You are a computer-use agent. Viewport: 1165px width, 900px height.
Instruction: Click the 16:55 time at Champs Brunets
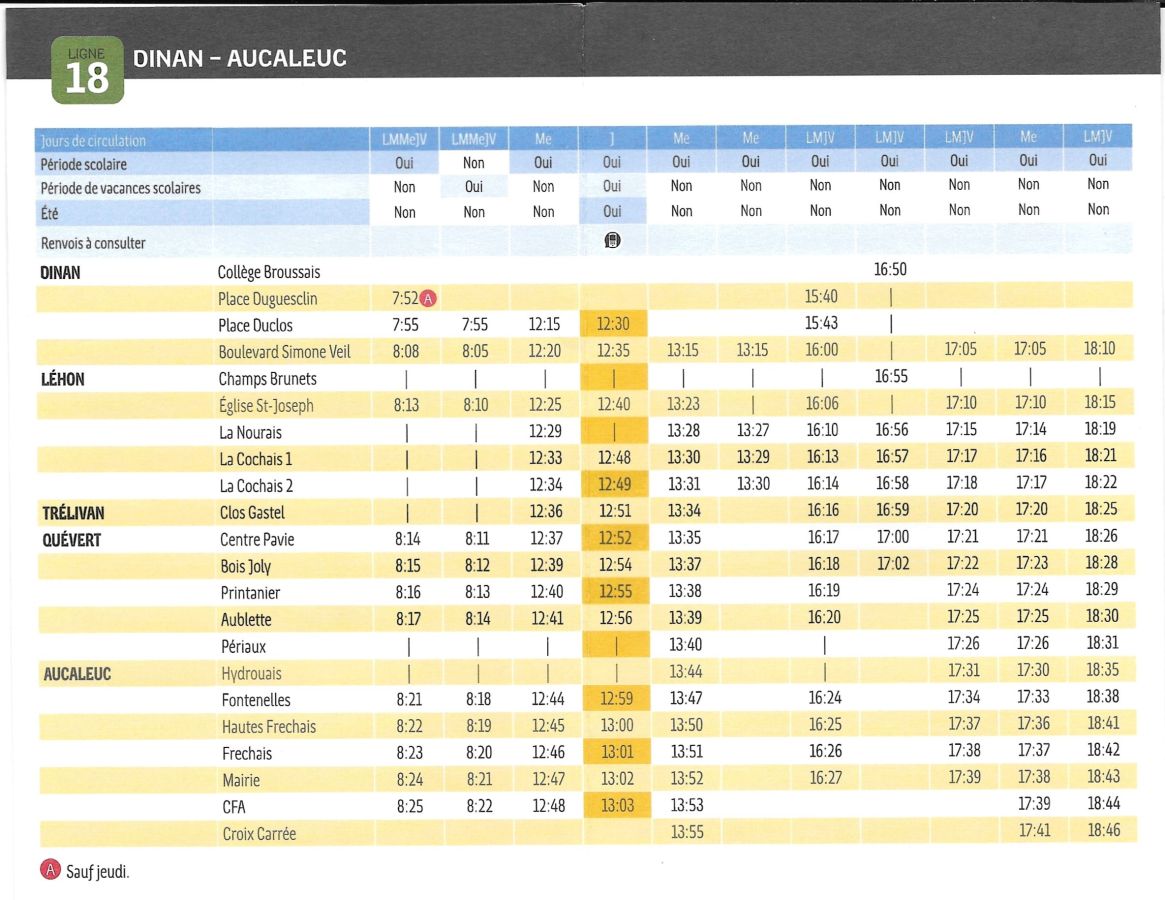tap(891, 376)
